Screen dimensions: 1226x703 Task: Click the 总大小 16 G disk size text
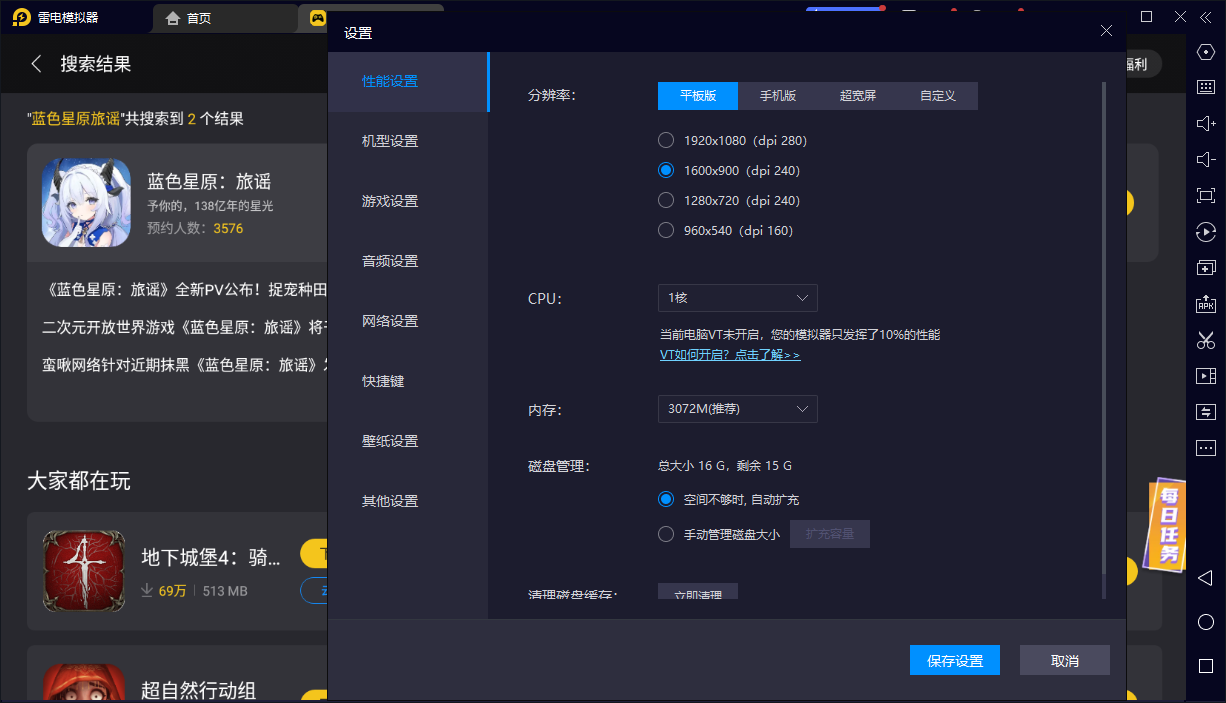pos(724,465)
